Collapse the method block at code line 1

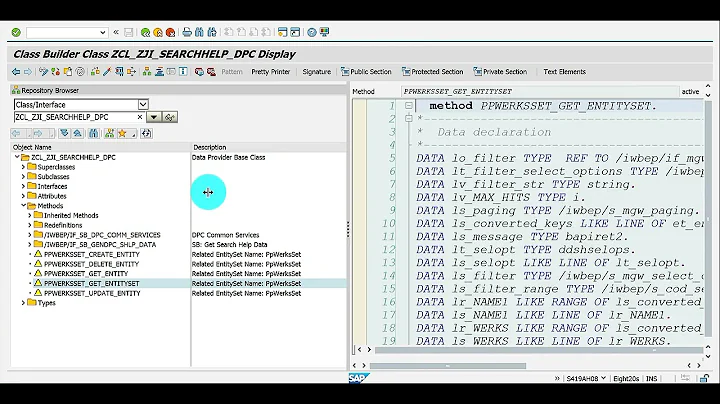click(409, 106)
